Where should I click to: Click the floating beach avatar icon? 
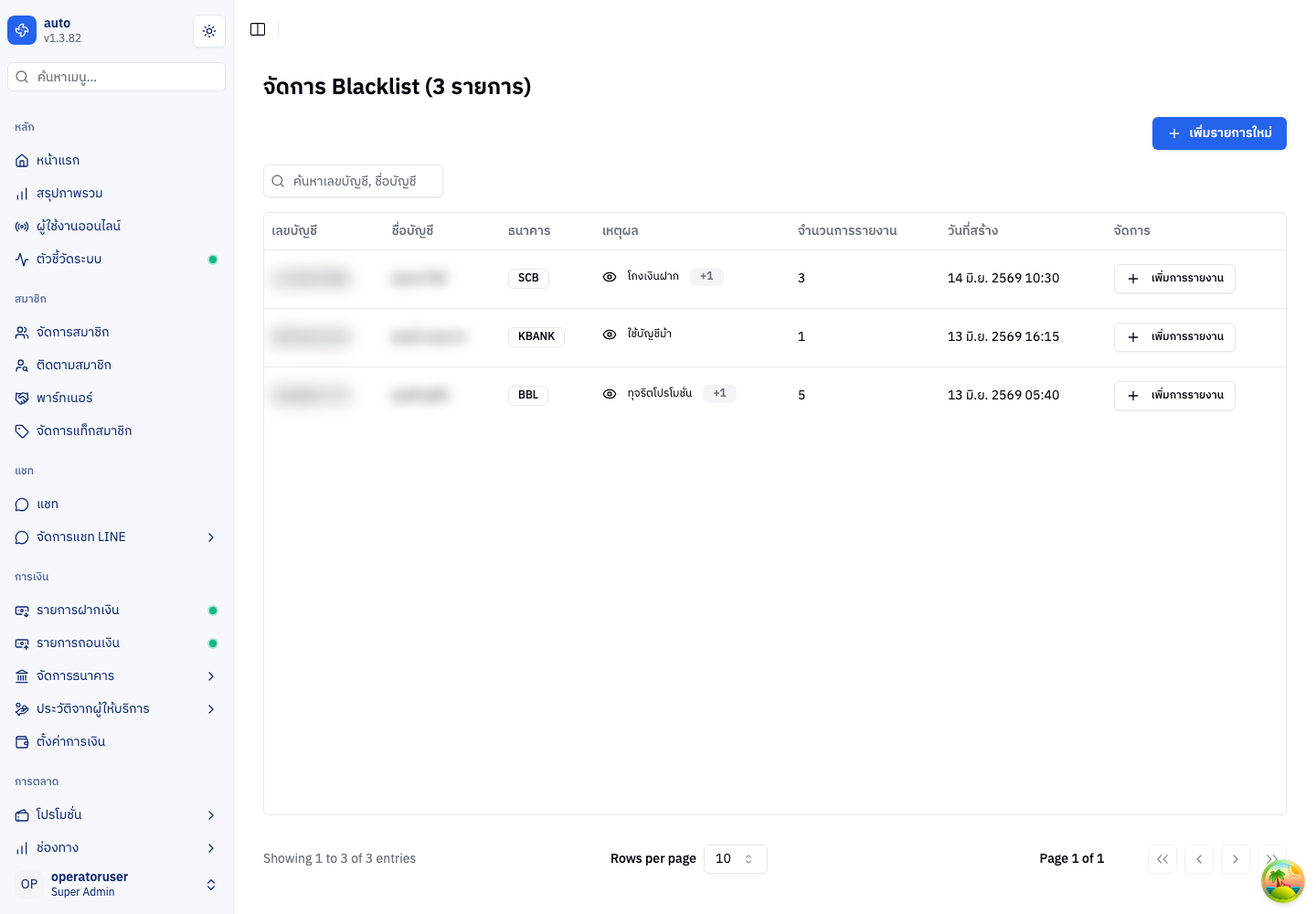(1283, 881)
